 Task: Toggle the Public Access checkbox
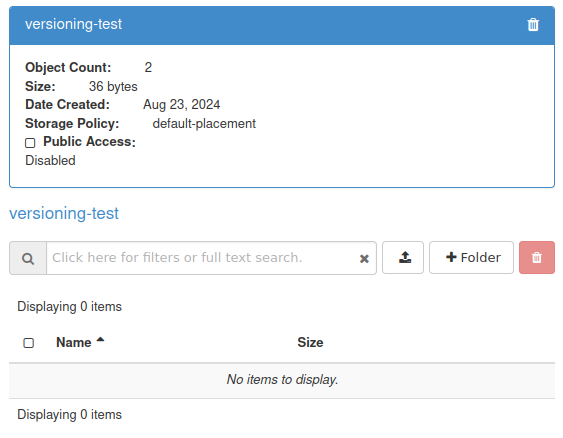pos(30,143)
